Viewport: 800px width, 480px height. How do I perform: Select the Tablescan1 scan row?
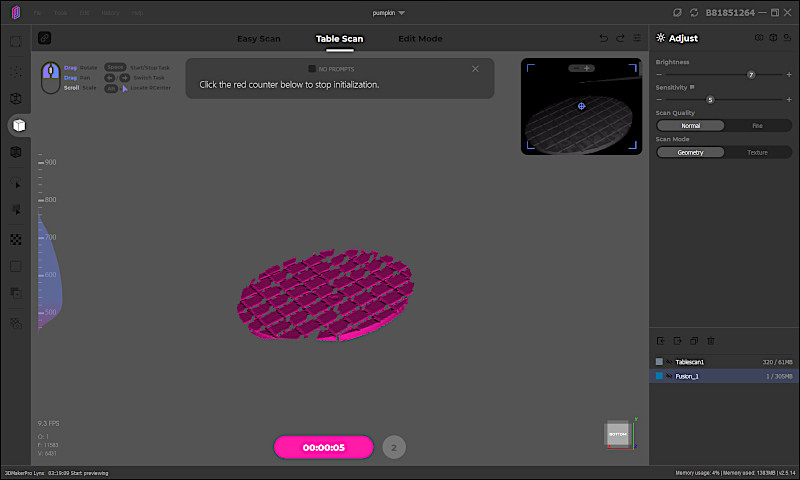723,362
